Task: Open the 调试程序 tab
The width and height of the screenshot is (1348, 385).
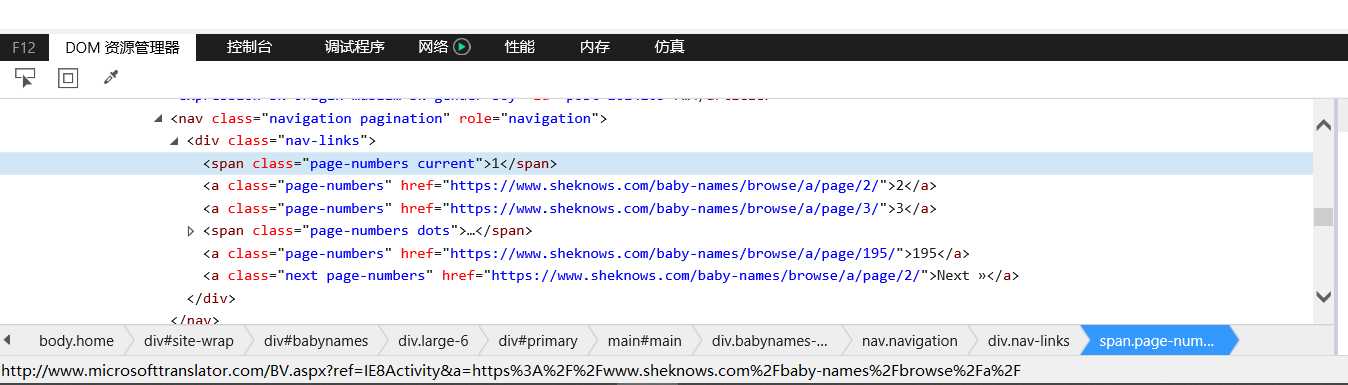Action: click(355, 47)
